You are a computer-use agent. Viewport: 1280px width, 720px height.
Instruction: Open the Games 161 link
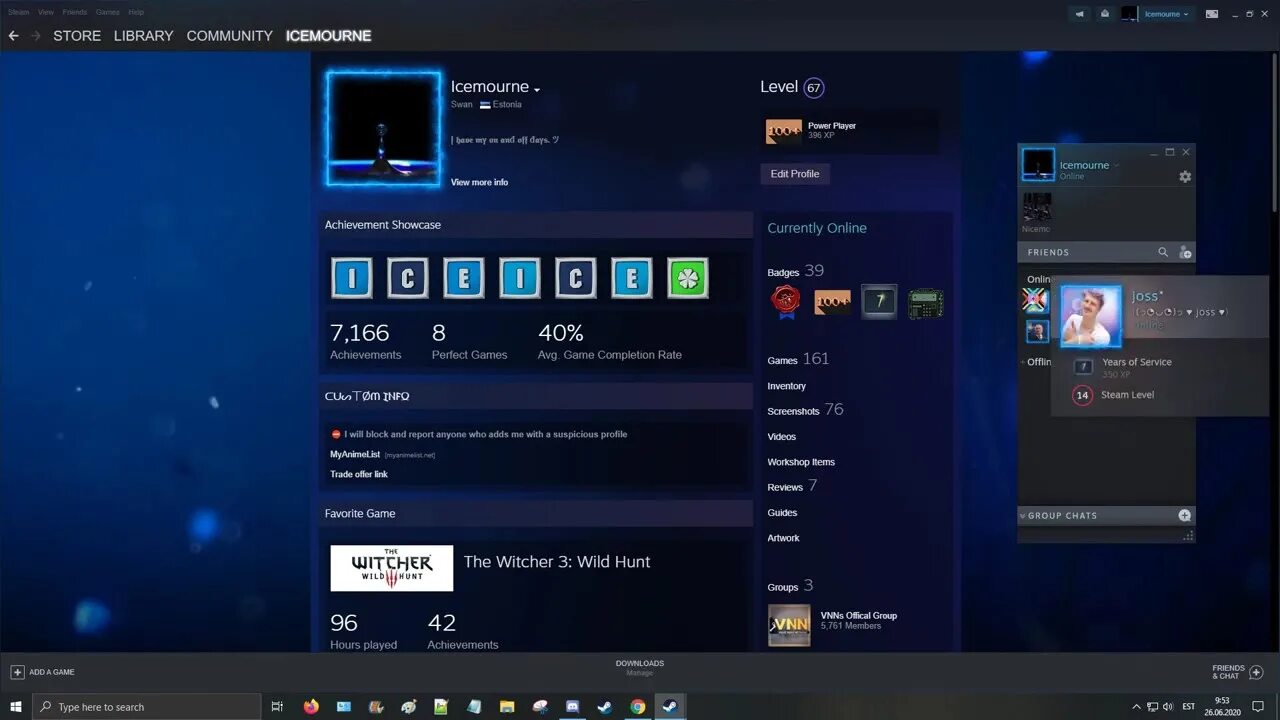[798, 359]
